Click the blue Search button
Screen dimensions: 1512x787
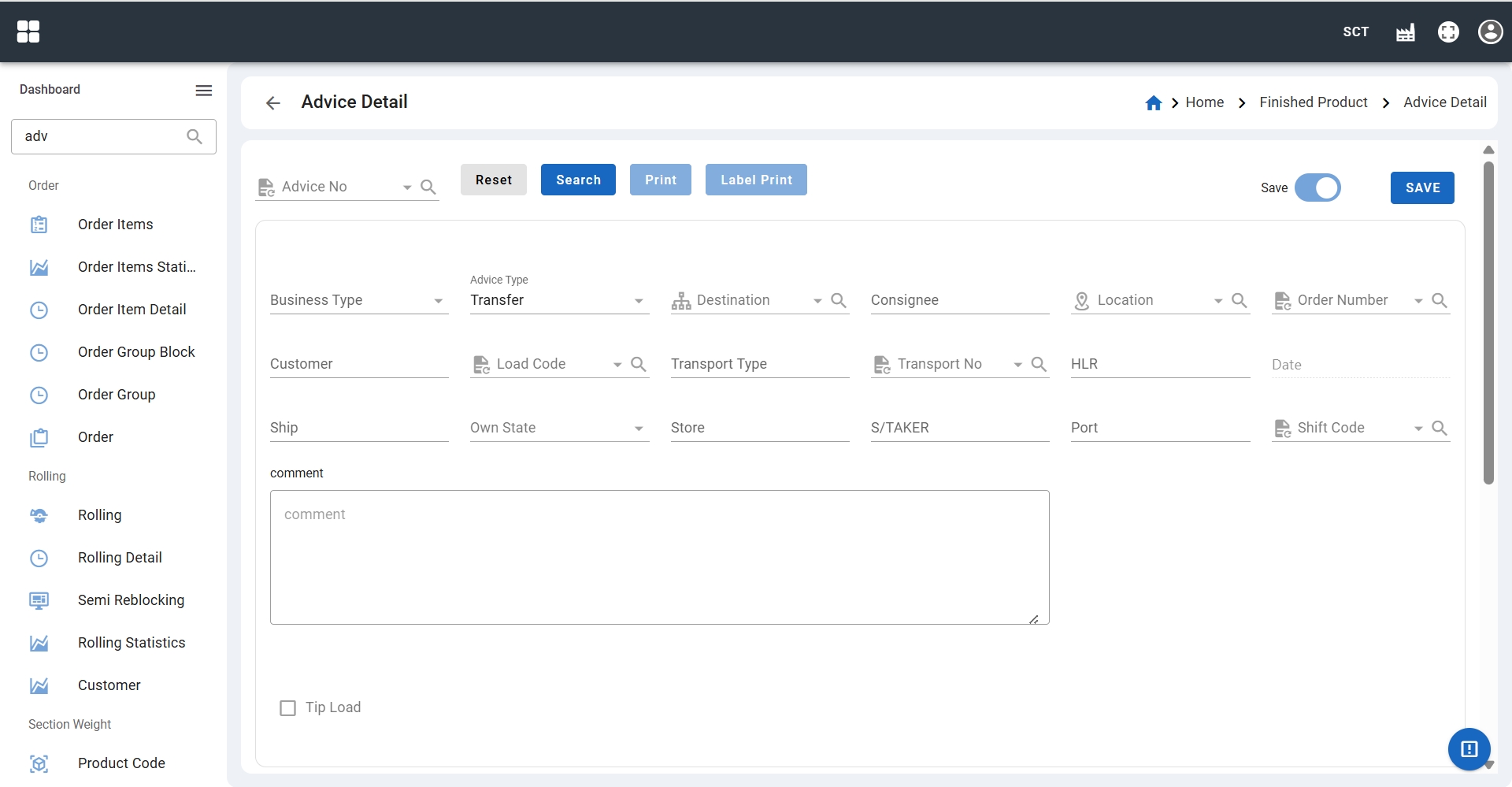[x=578, y=180]
